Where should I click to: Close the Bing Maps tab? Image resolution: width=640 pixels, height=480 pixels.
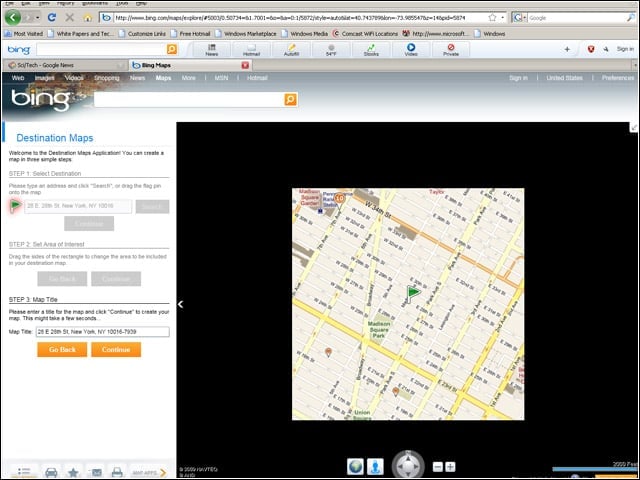coord(245,65)
